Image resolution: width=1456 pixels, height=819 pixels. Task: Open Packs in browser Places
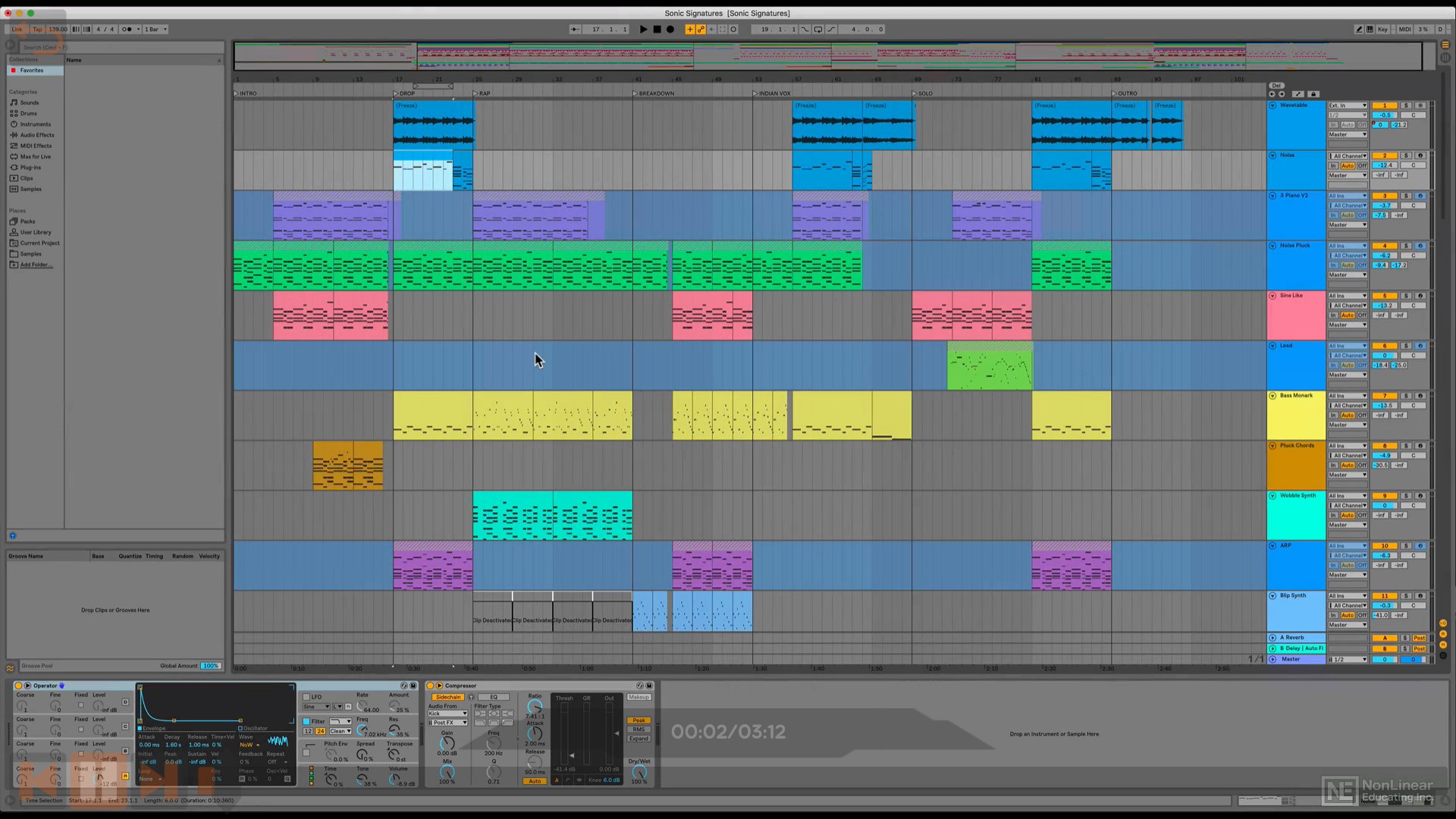point(27,221)
